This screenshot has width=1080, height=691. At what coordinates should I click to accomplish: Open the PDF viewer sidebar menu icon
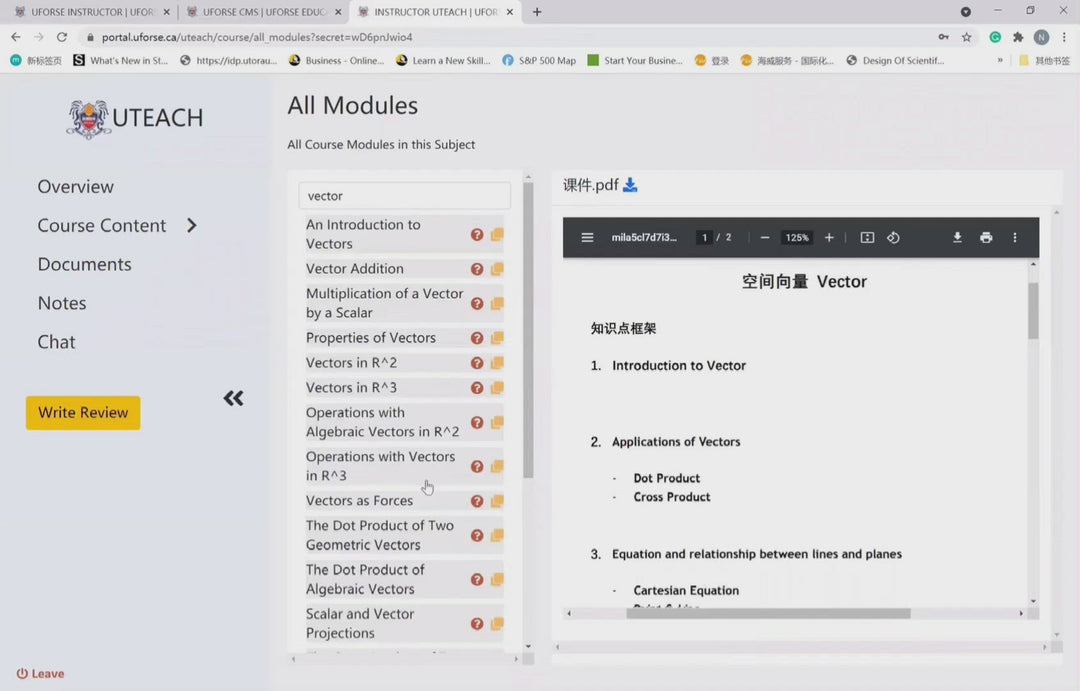[587, 238]
